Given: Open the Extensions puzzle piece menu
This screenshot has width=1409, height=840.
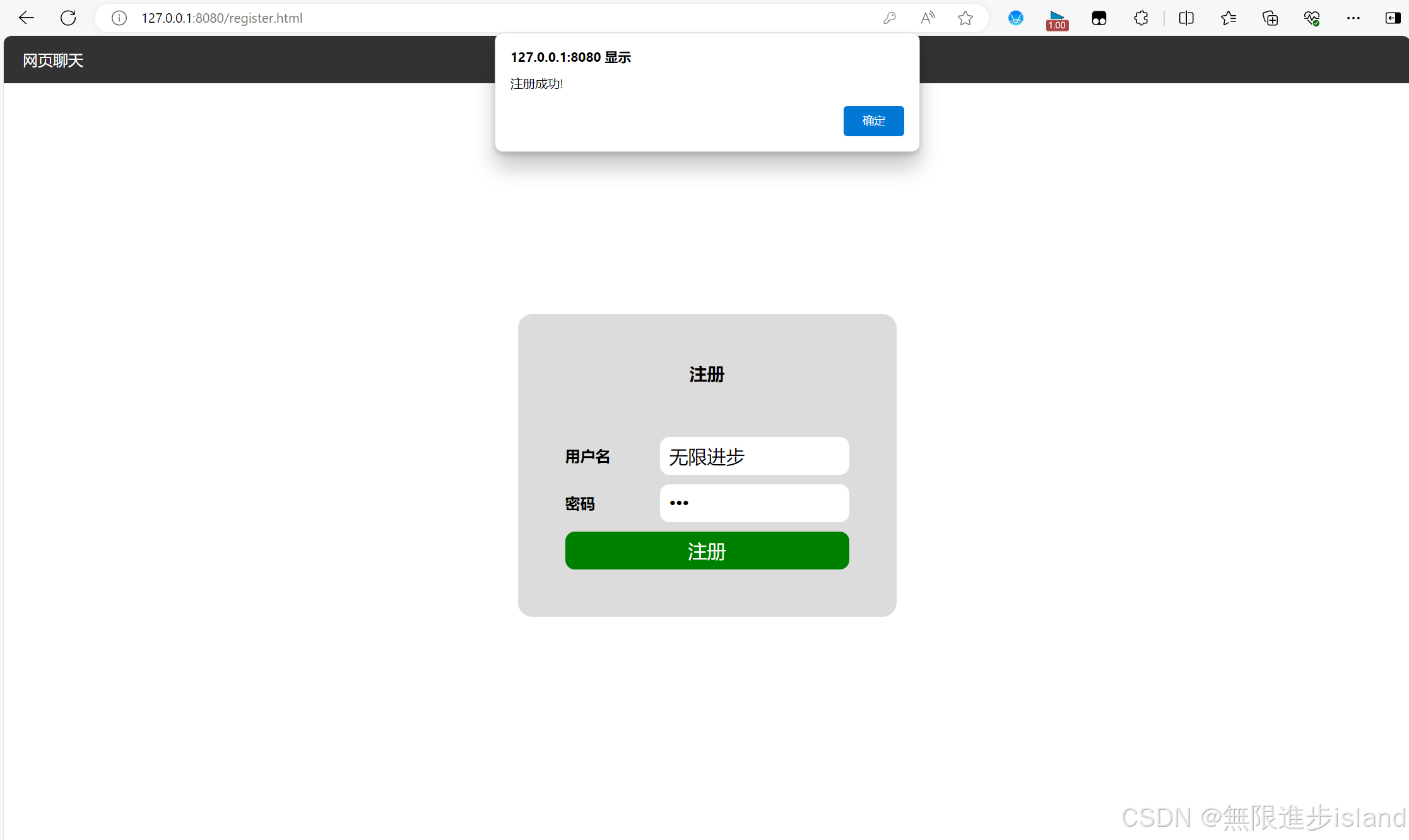Looking at the screenshot, I should point(1141,18).
